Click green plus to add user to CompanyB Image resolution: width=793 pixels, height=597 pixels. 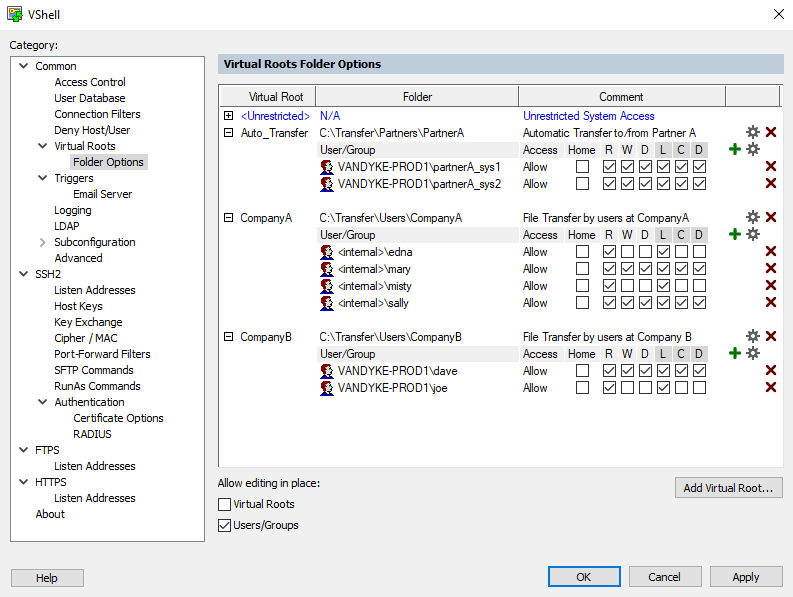(735, 353)
